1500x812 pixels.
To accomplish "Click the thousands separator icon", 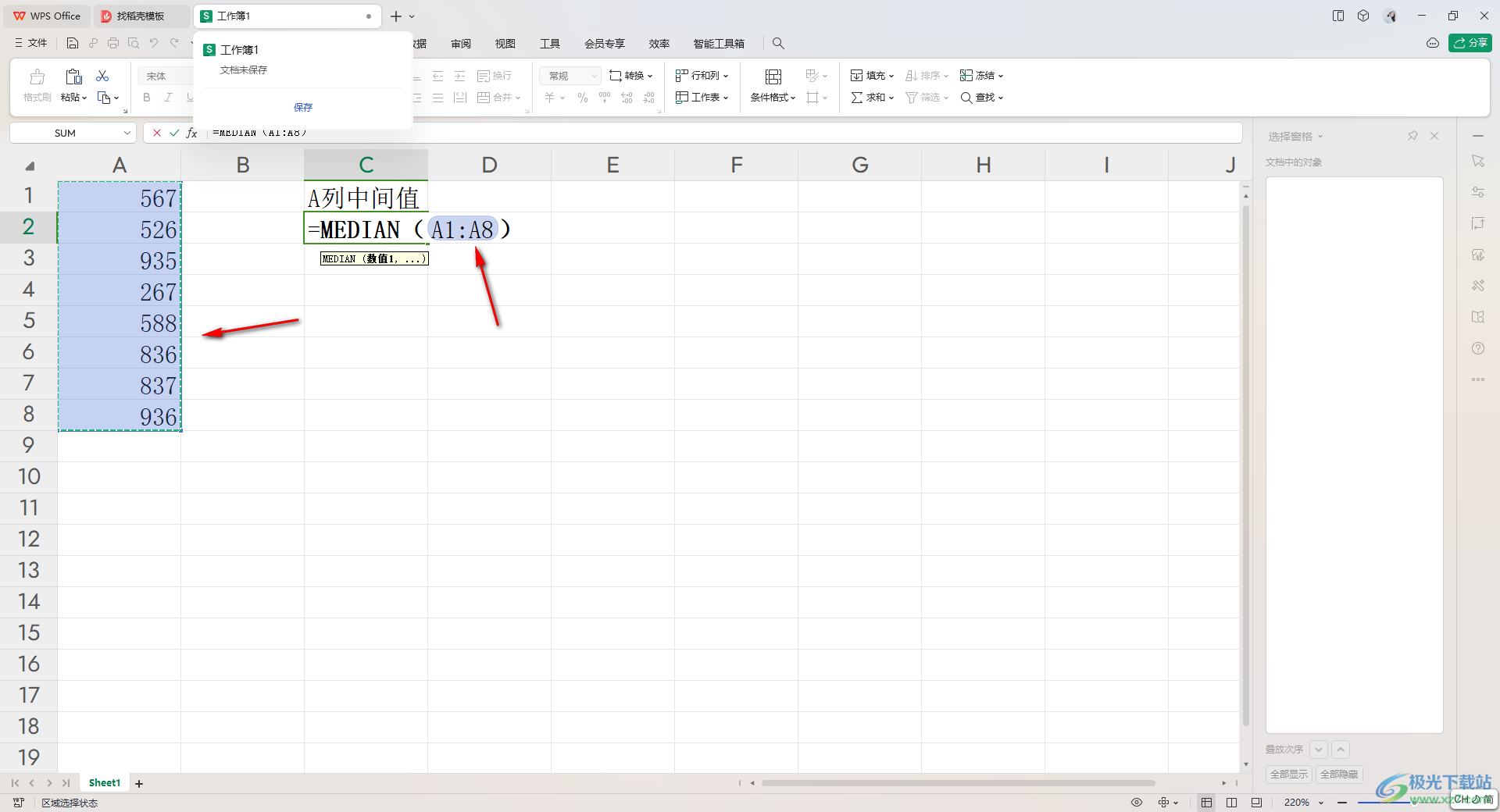I will click(x=605, y=98).
